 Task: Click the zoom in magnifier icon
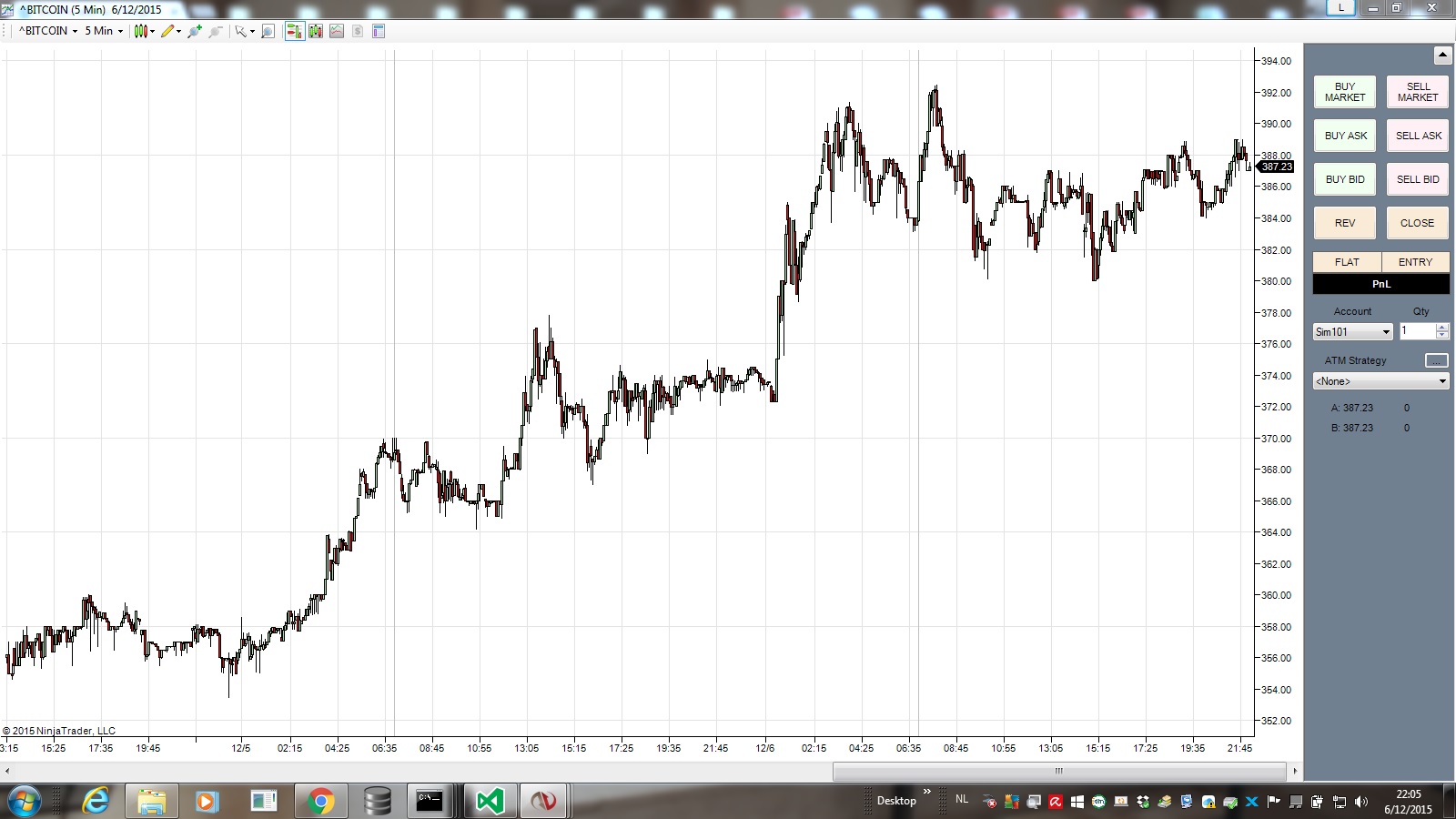pos(194,31)
